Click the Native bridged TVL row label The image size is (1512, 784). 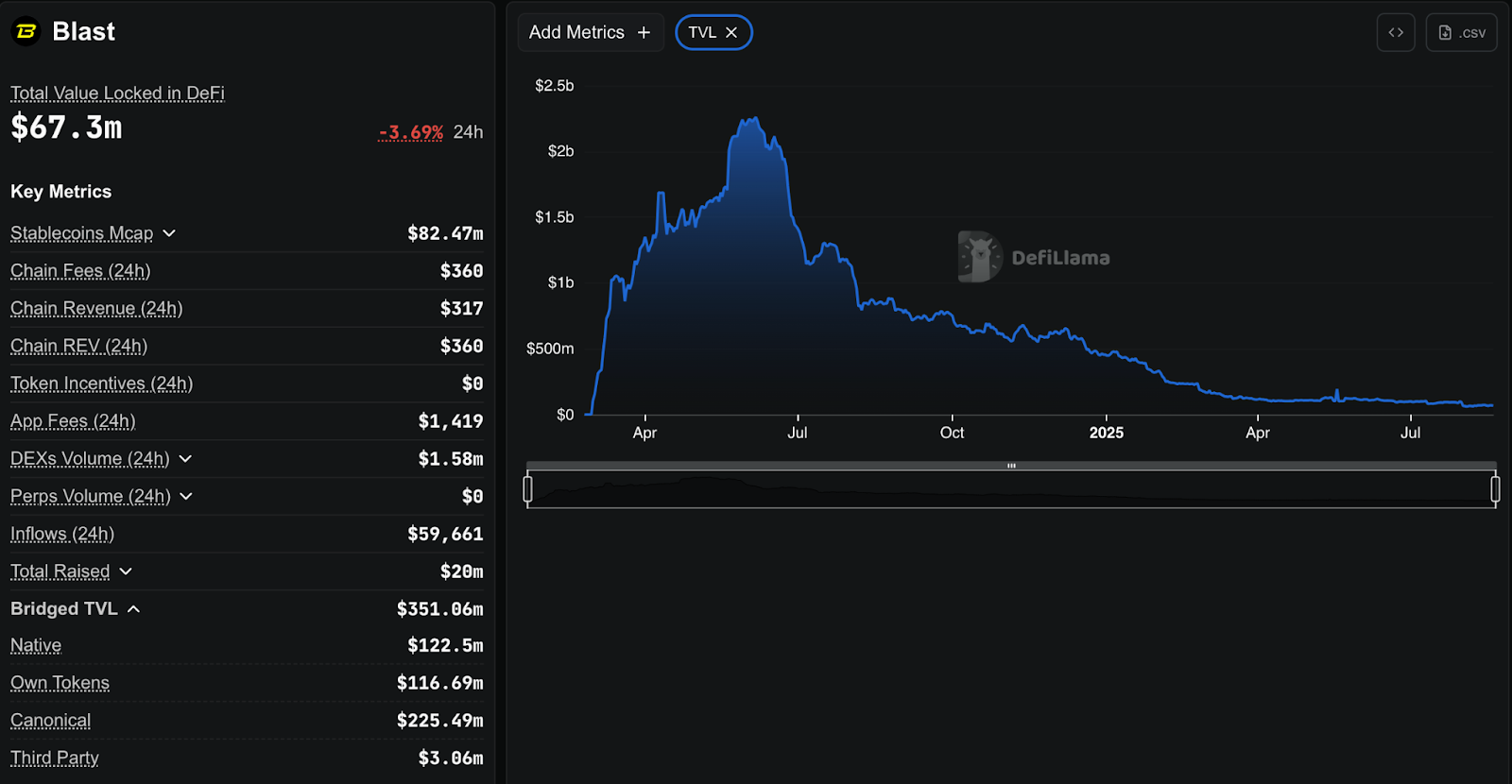coord(36,645)
